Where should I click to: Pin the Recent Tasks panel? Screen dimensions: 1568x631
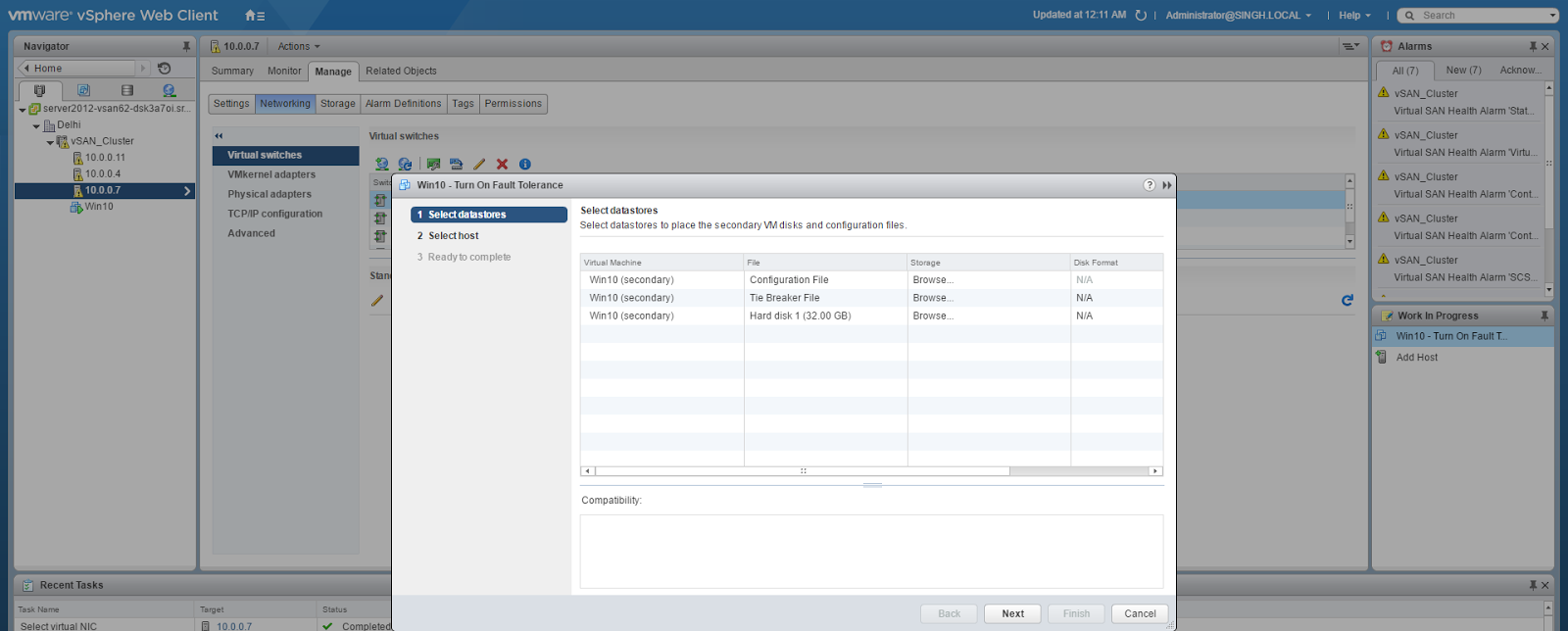(1533, 585)
